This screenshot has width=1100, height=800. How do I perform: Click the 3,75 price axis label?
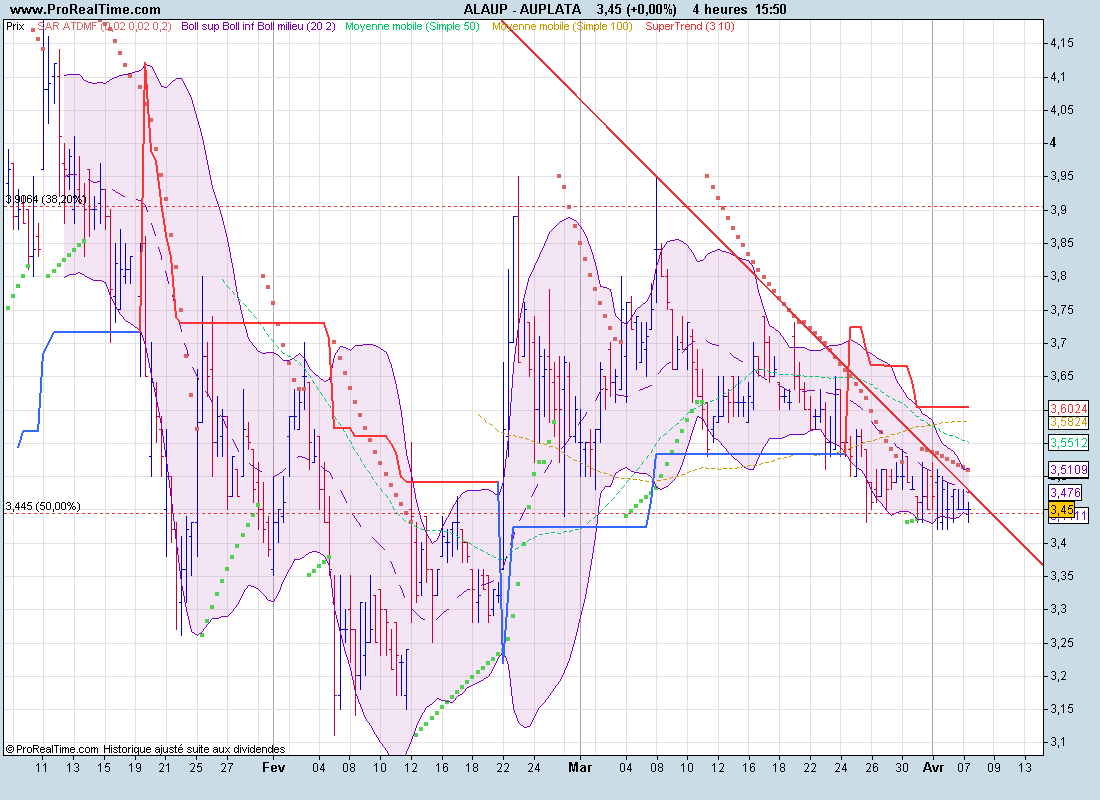click(x=1061, y=309)
